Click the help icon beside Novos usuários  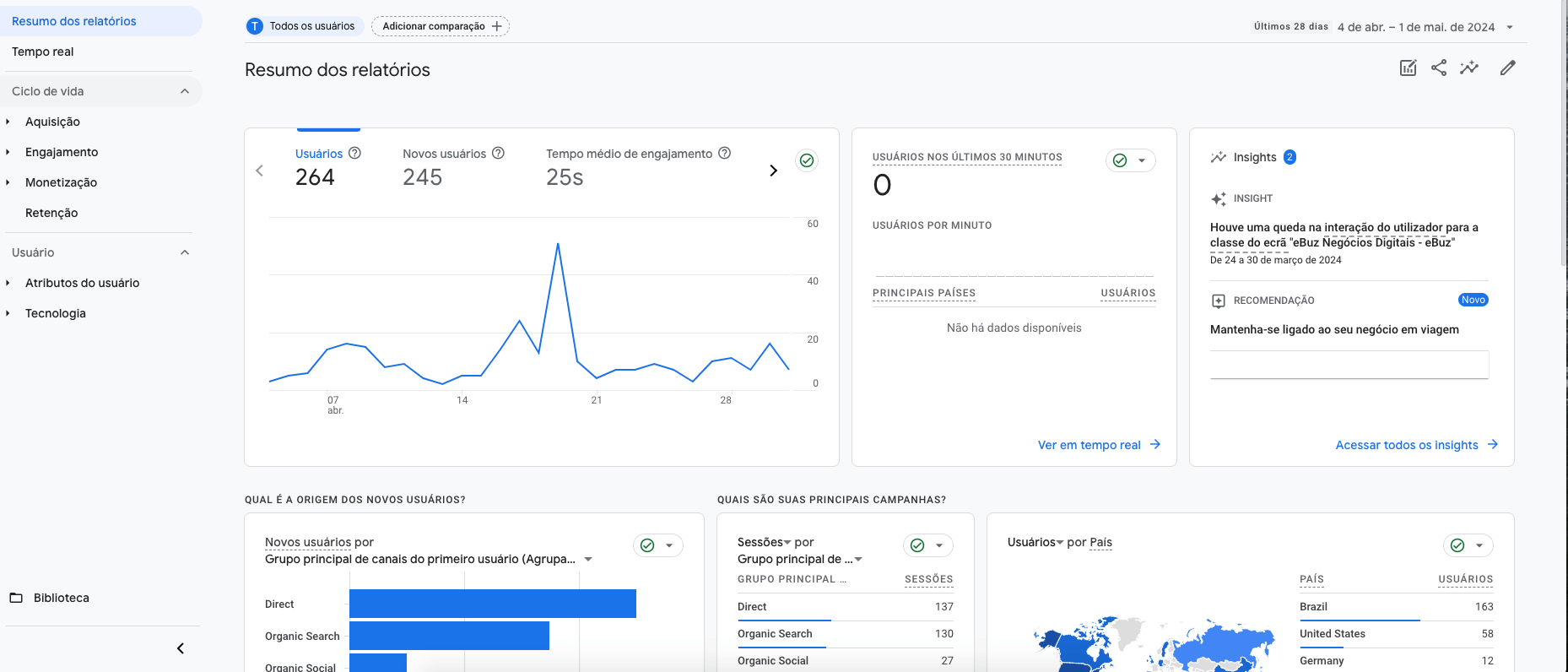(x=498, y=153)
